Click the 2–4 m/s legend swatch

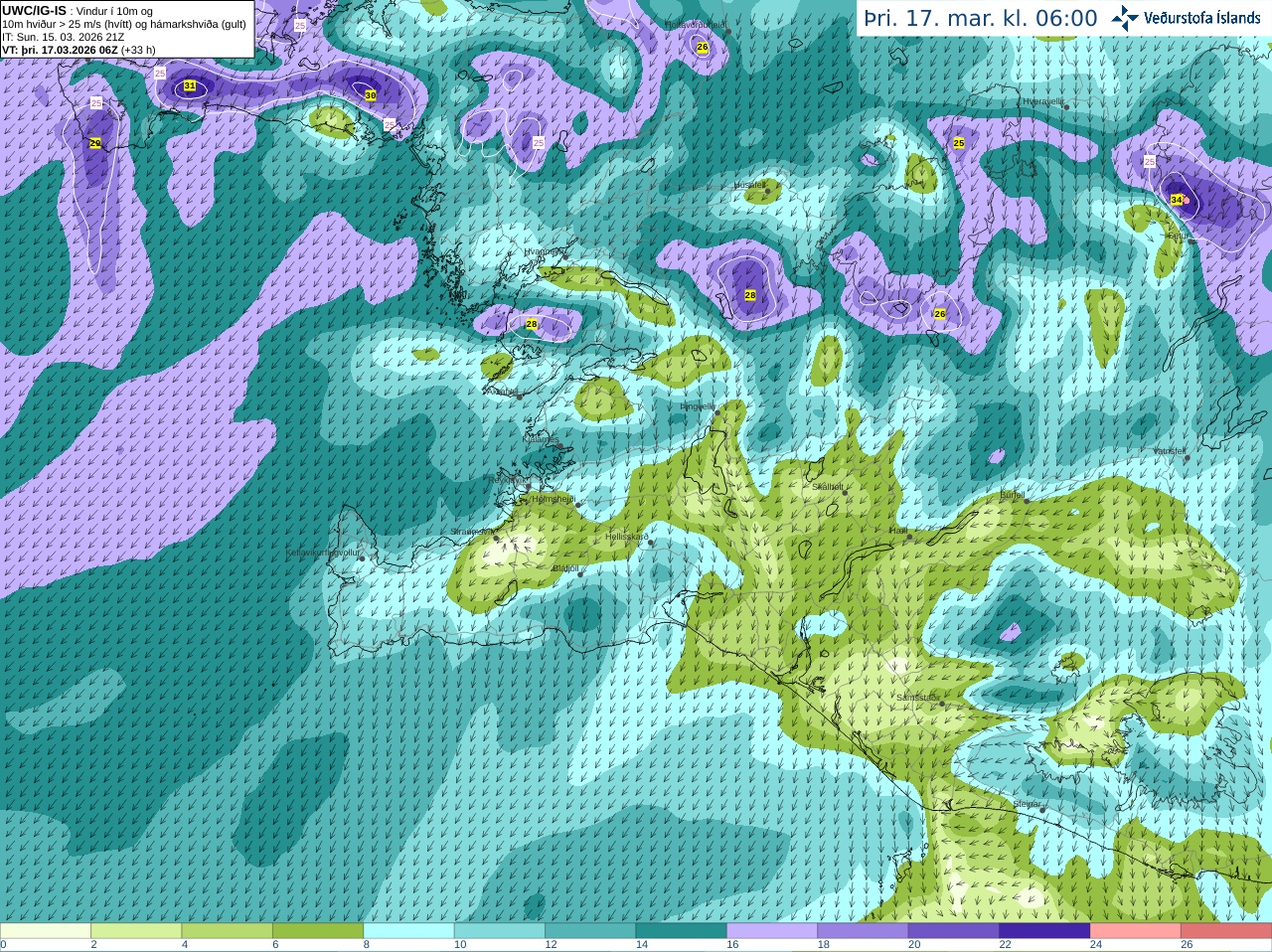point(136,930)
